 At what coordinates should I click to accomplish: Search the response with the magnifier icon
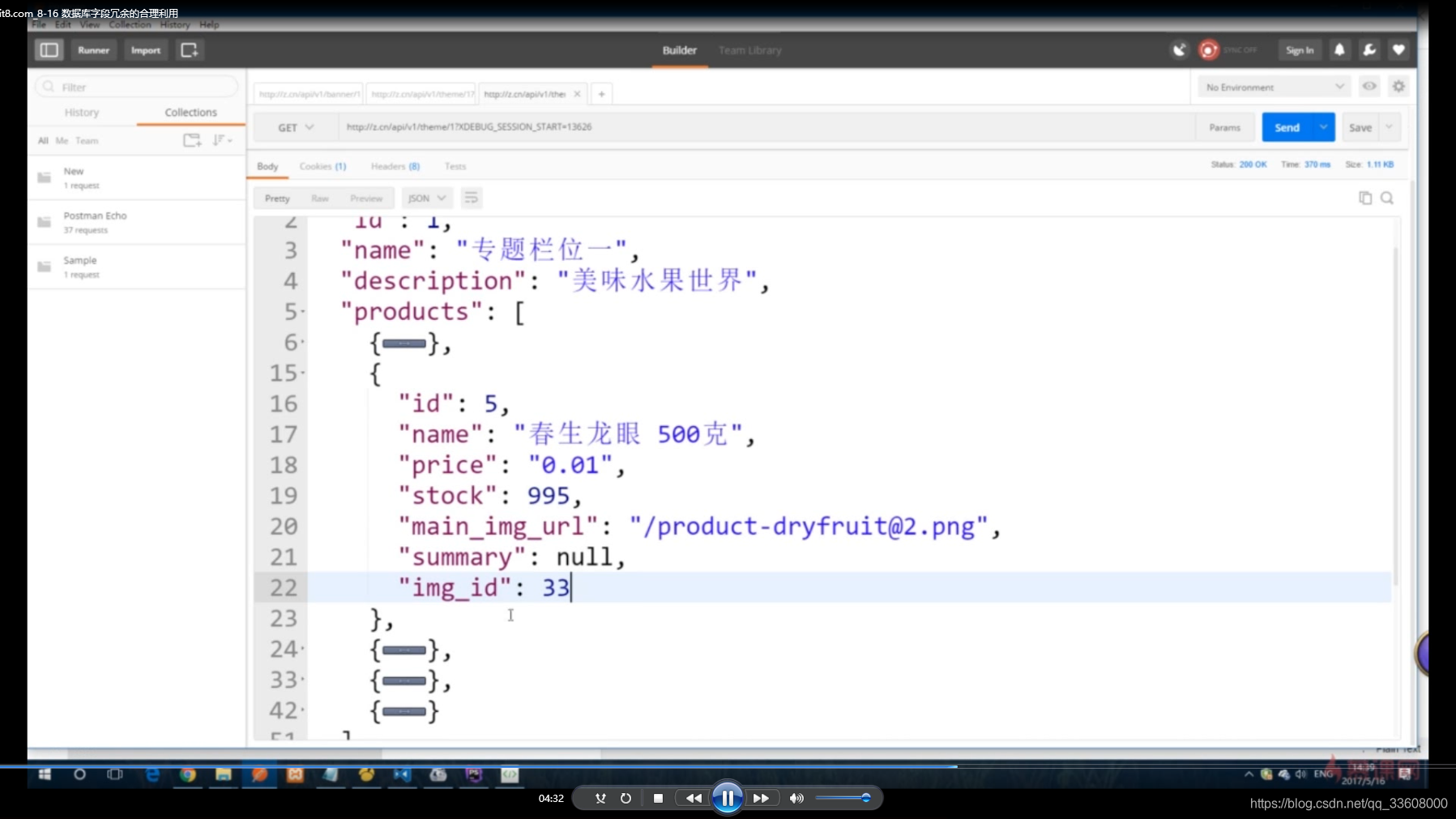(x=1387, y=198)
